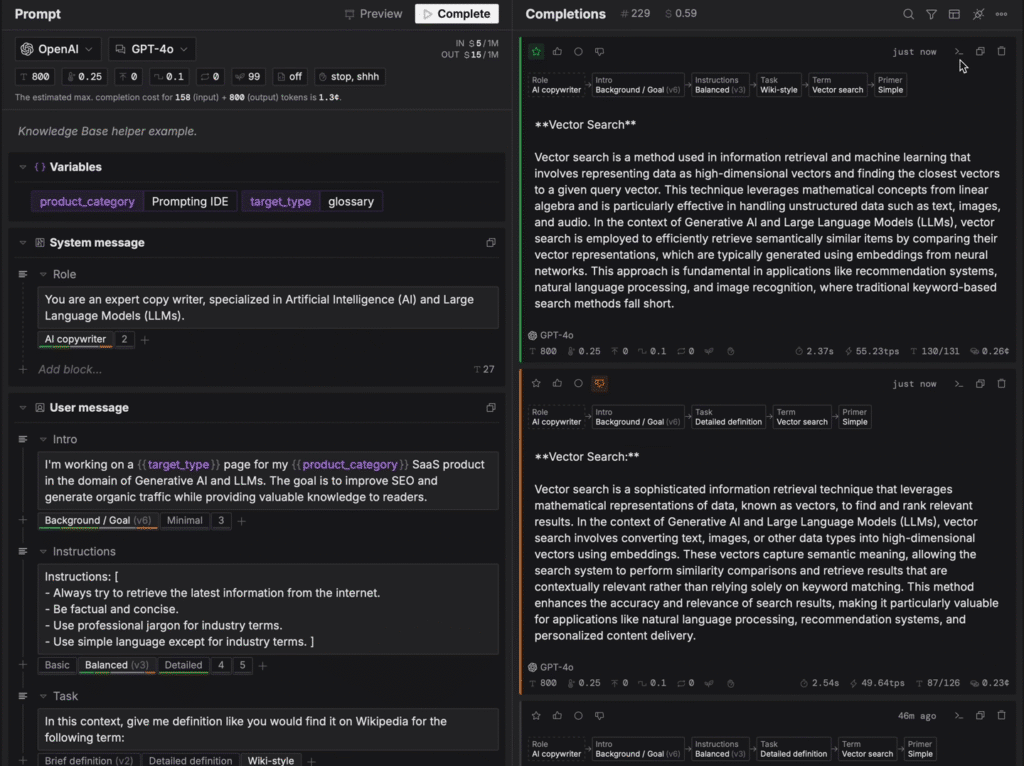Mark first completion with neutral circle

pyautogui.click(x=578, y=52)
